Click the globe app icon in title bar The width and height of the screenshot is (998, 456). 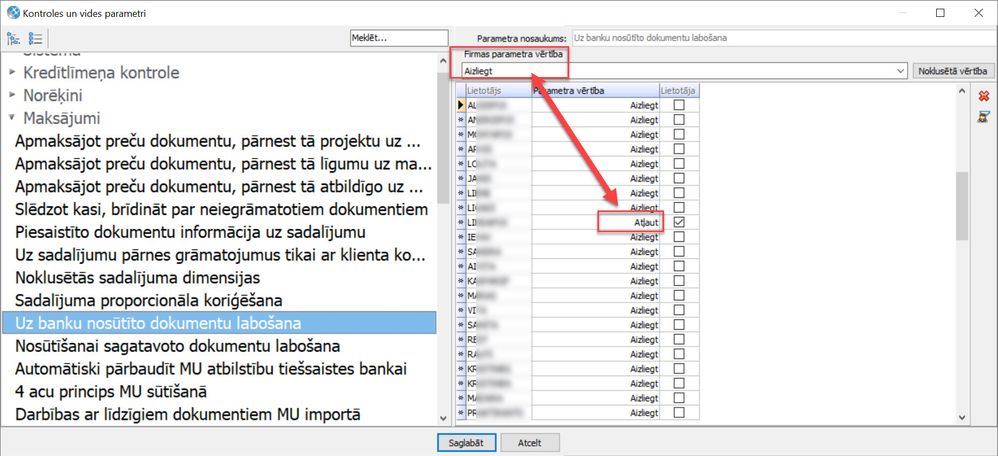(13, 12)
